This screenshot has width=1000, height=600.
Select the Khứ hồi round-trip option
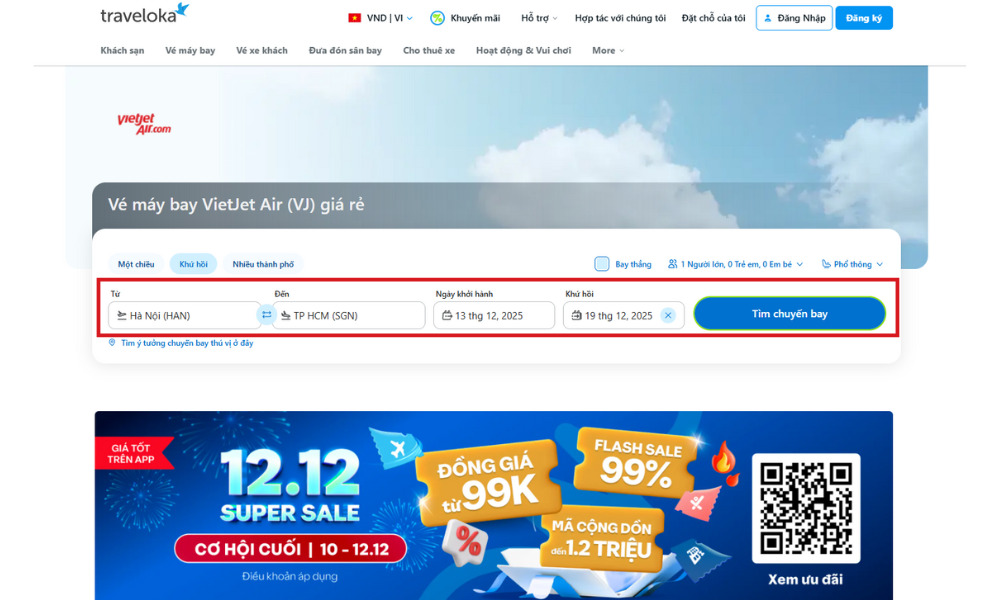pyautogui.click(x=192, y=264)
